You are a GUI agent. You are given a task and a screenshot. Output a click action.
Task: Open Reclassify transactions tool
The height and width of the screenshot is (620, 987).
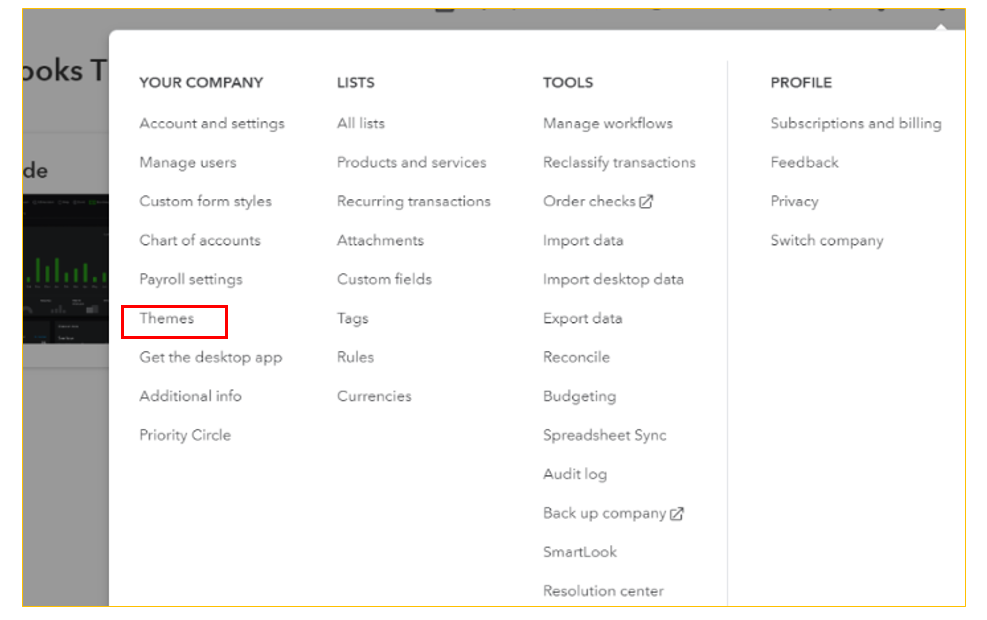click(x=619, y=162)
